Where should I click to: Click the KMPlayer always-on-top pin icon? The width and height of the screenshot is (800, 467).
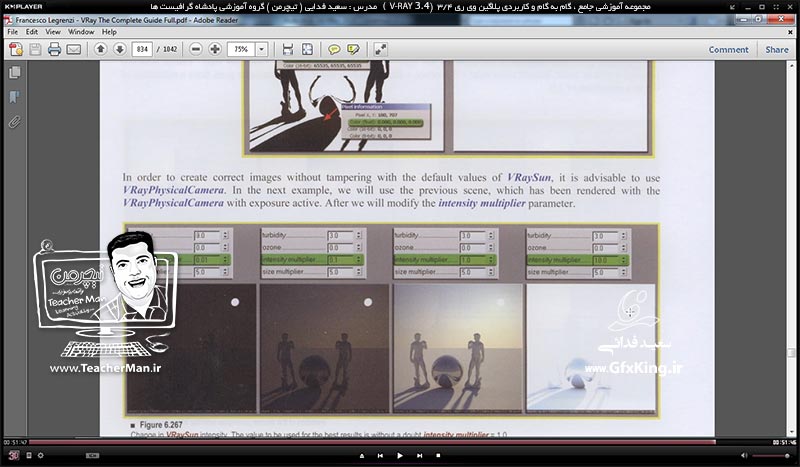click(732, 7)
